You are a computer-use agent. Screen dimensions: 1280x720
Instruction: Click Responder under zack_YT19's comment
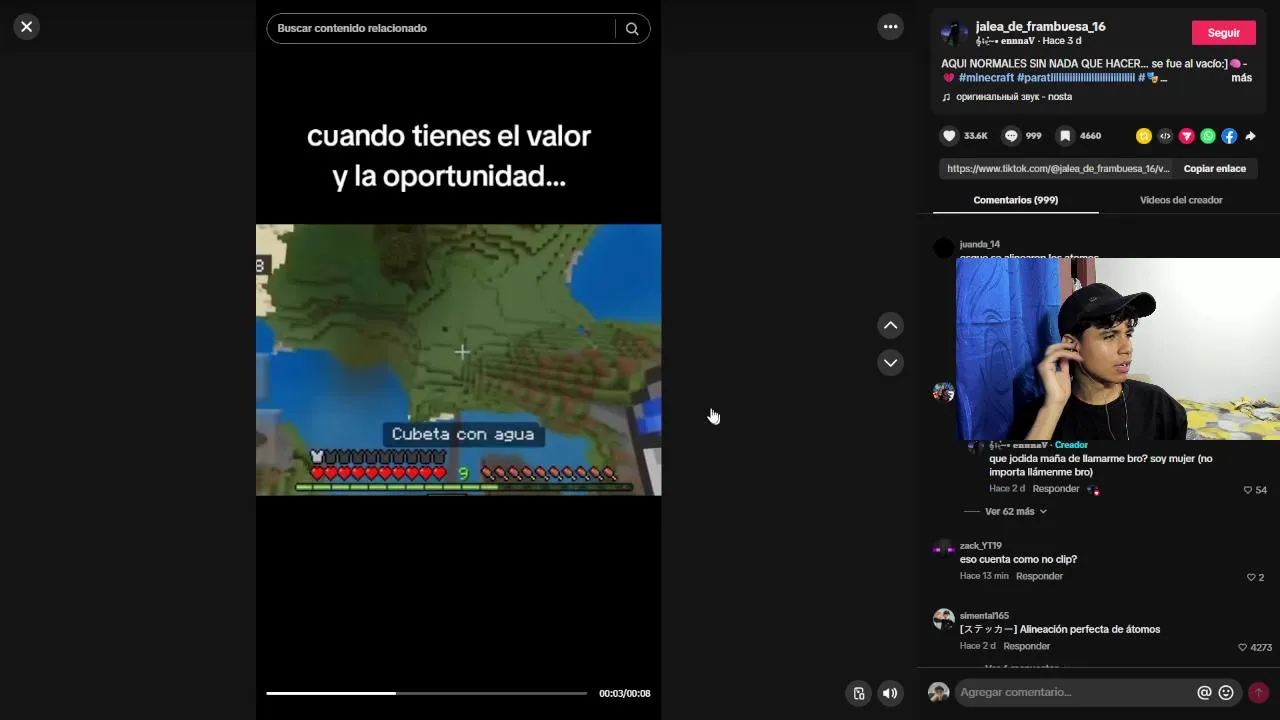1039,576
